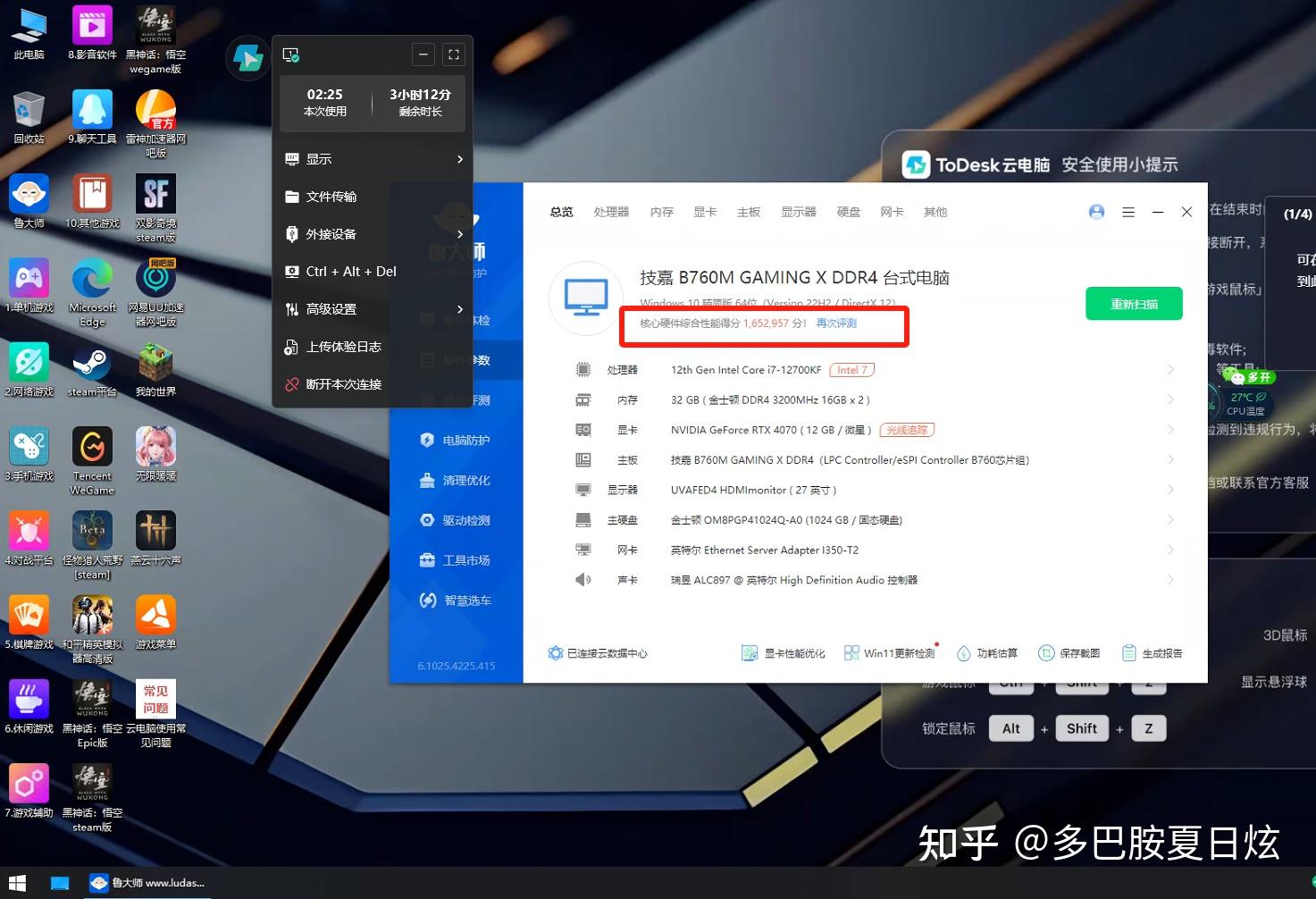Open 电脑防护 protection tool in sidebar
This screenshot has height=899, width=1316.
[455, 440]
